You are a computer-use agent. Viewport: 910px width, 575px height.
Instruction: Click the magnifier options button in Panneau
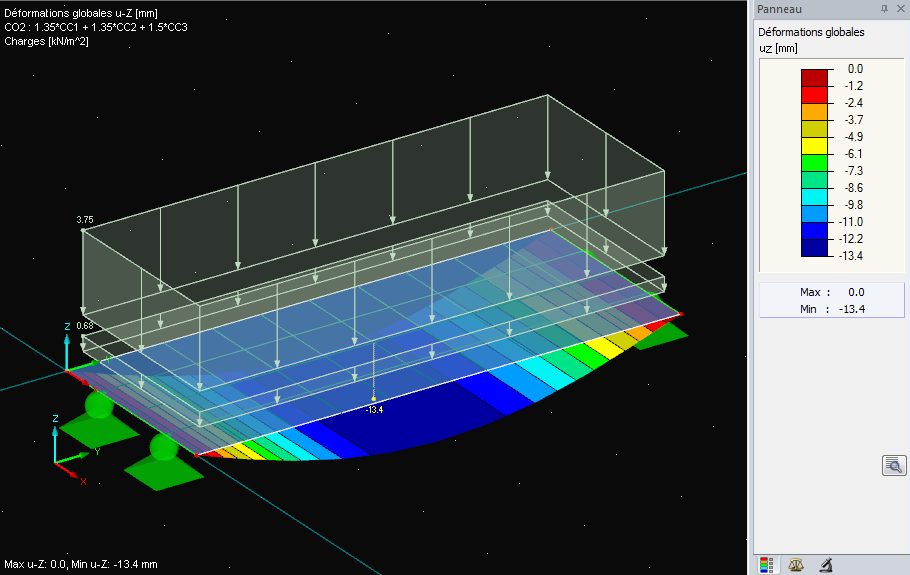pyautogui.click(x=894, y=465)
